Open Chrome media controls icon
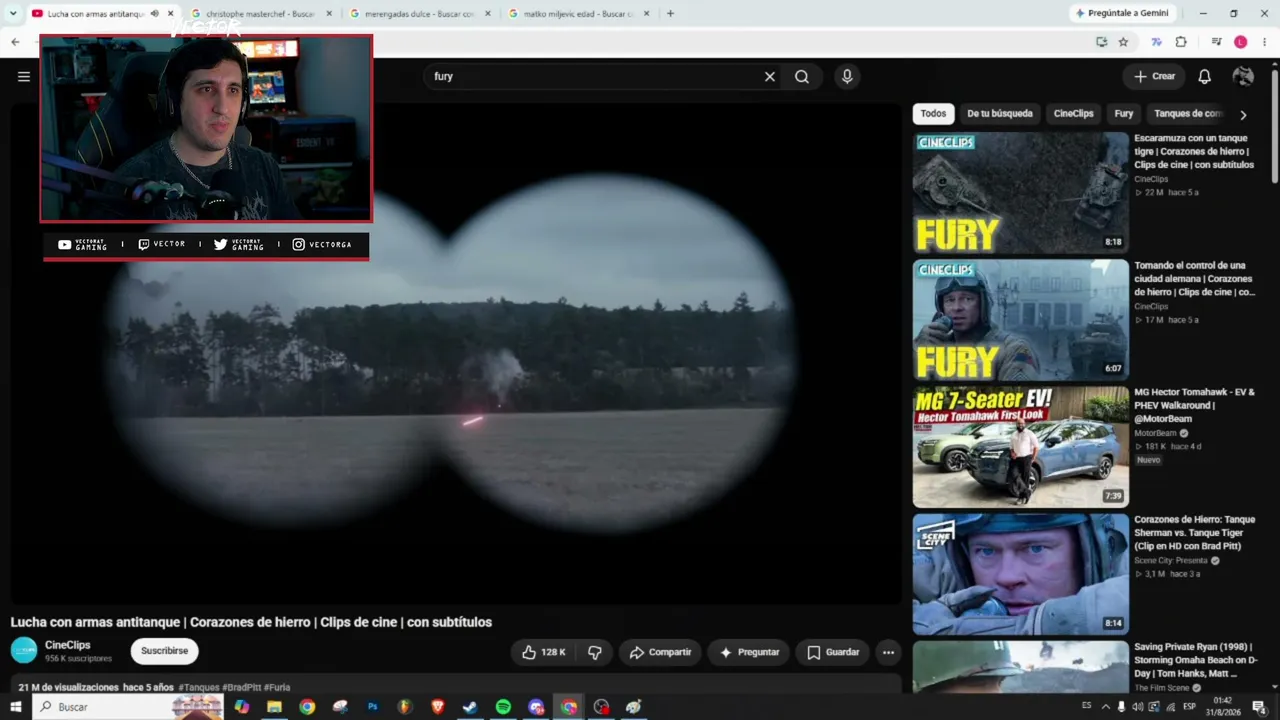The image size is (1280, 720). [x=1217, y=42]
